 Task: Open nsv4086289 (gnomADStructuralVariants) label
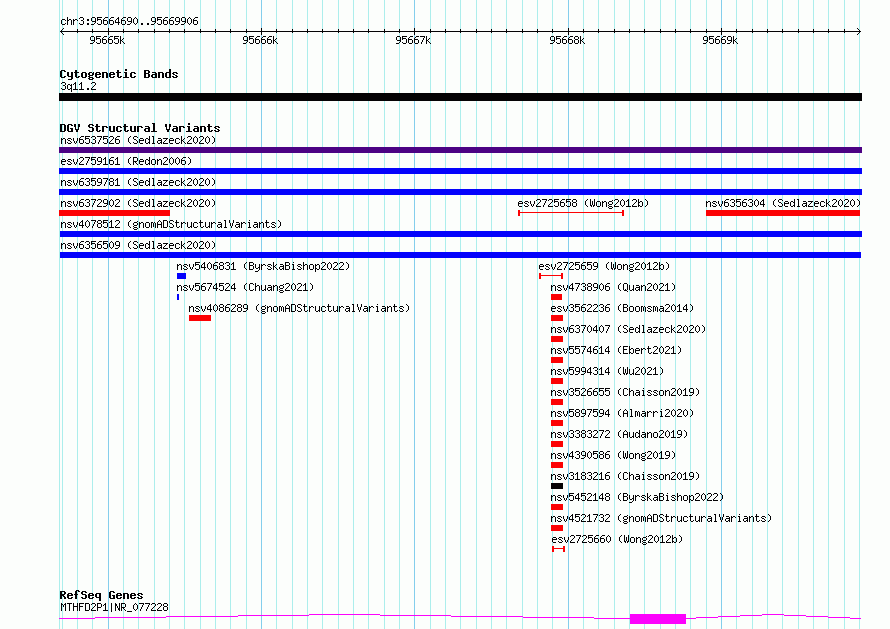[x=299, y=308]
